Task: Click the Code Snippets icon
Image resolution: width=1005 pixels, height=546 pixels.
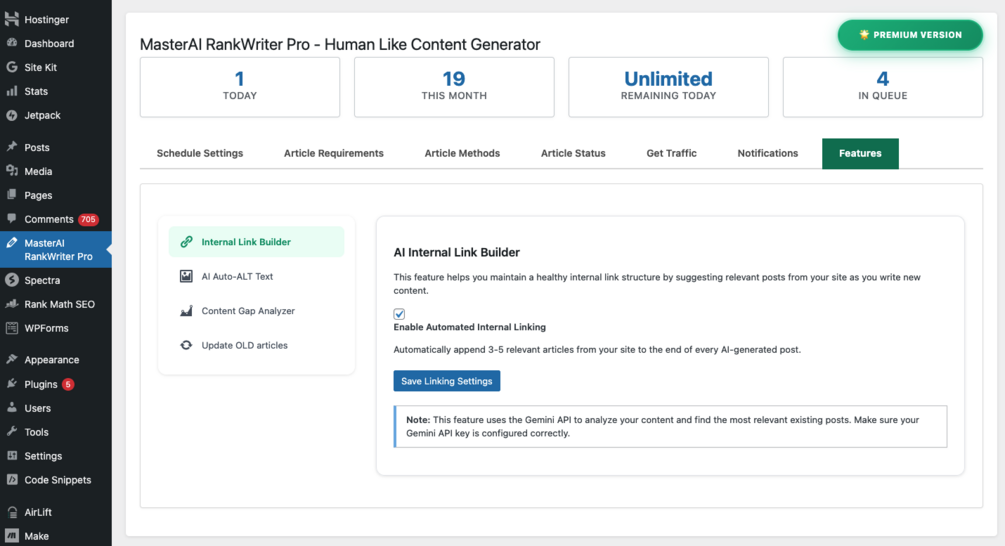Action: (x=12, y=479)
